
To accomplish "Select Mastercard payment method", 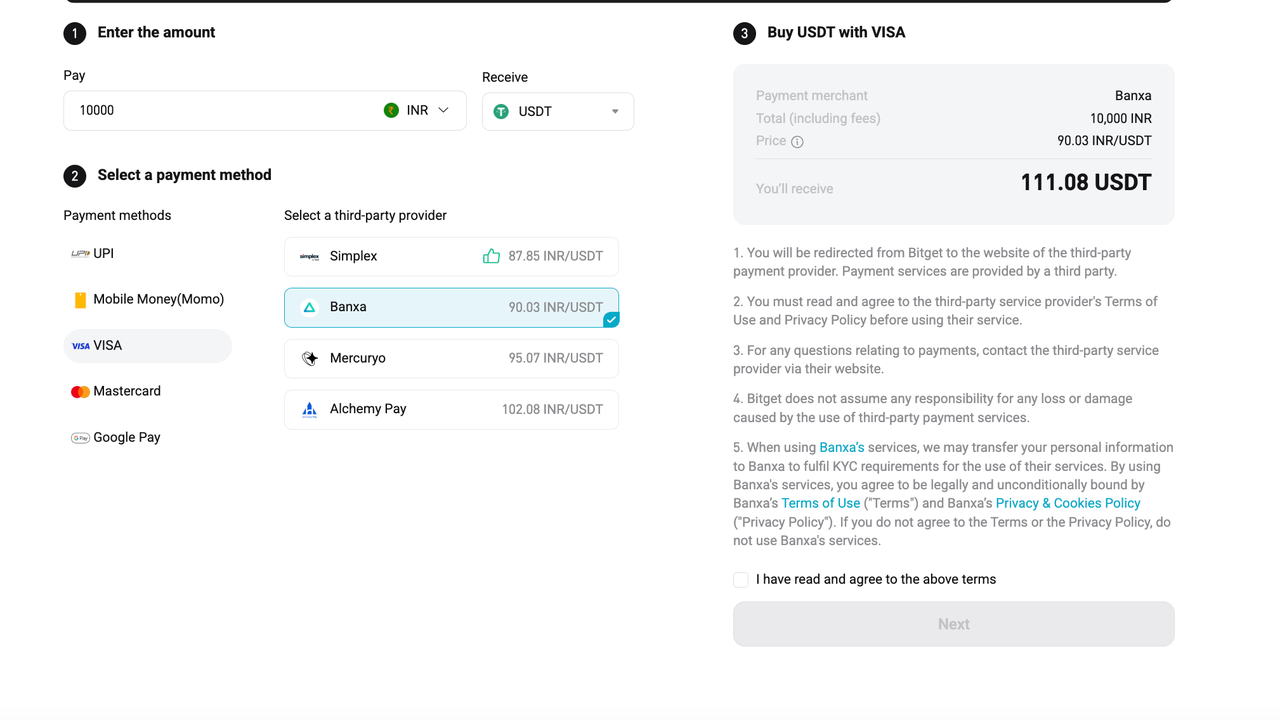I will click(x=148, y=392).
